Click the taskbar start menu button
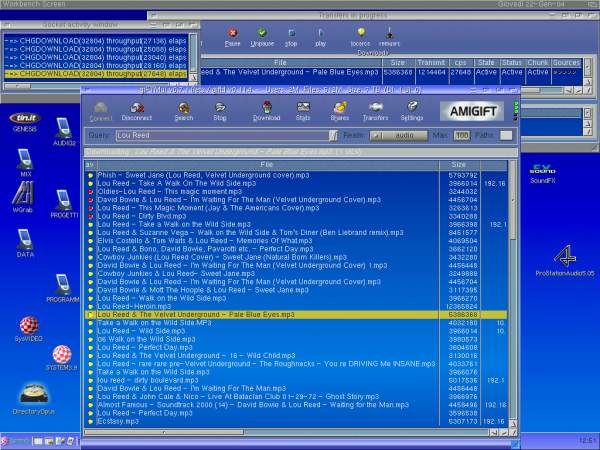 tap(15, 441)
